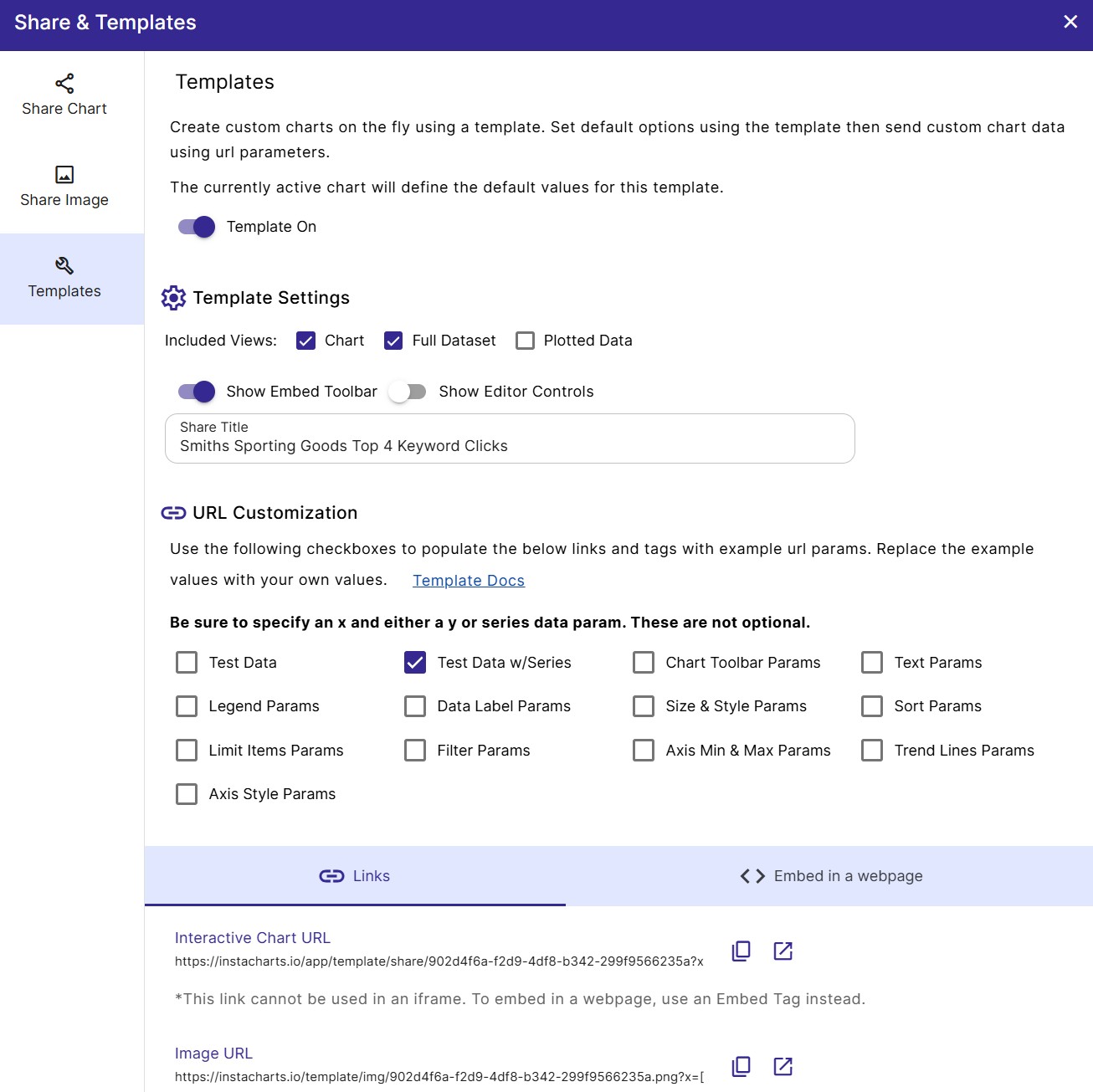This screenshot has width=1093, height=1092.
Task: Tick Size & Style Params
Action: 644,706
